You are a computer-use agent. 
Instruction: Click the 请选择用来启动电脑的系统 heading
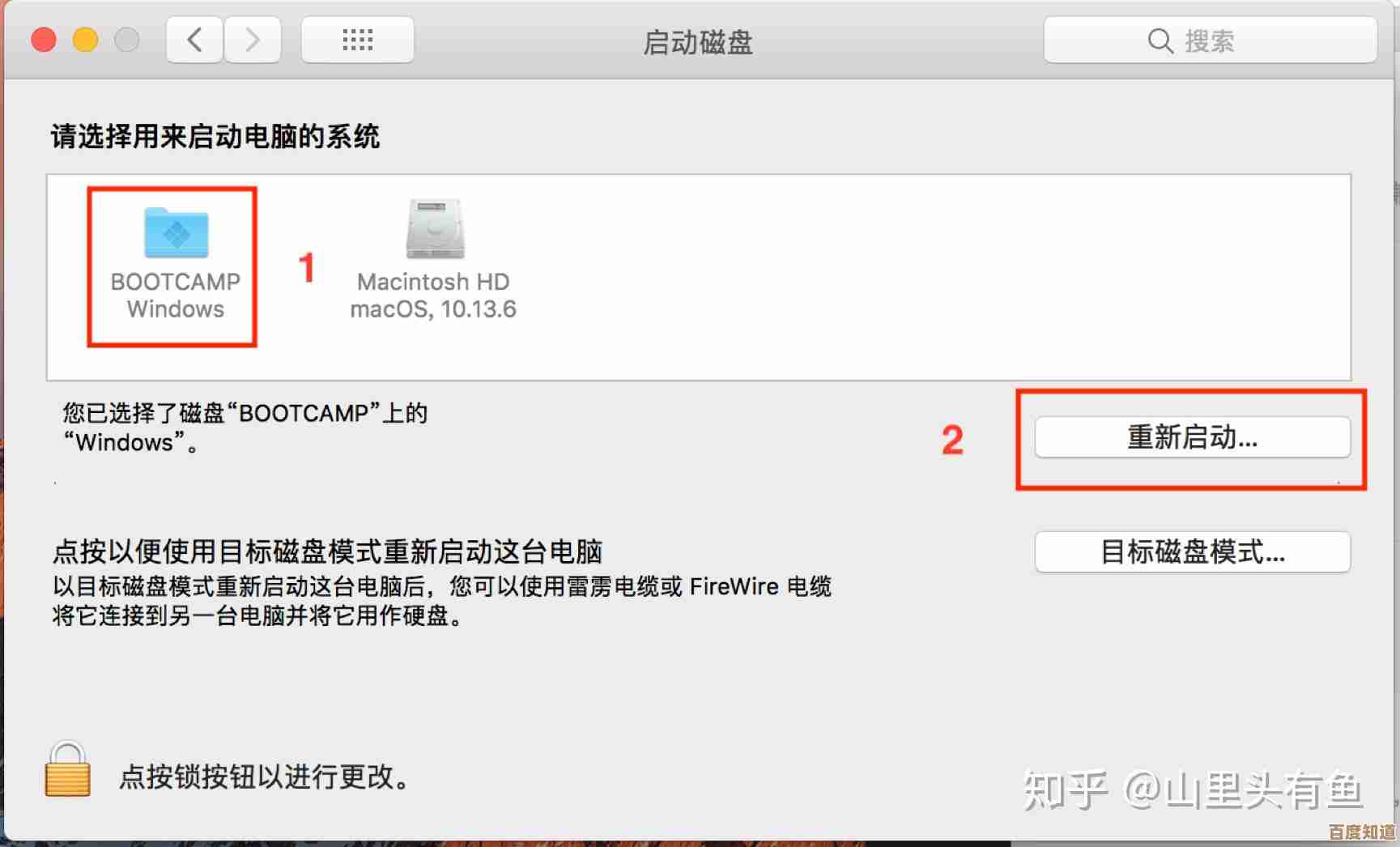pyautogui.click(x=215, y=136)
